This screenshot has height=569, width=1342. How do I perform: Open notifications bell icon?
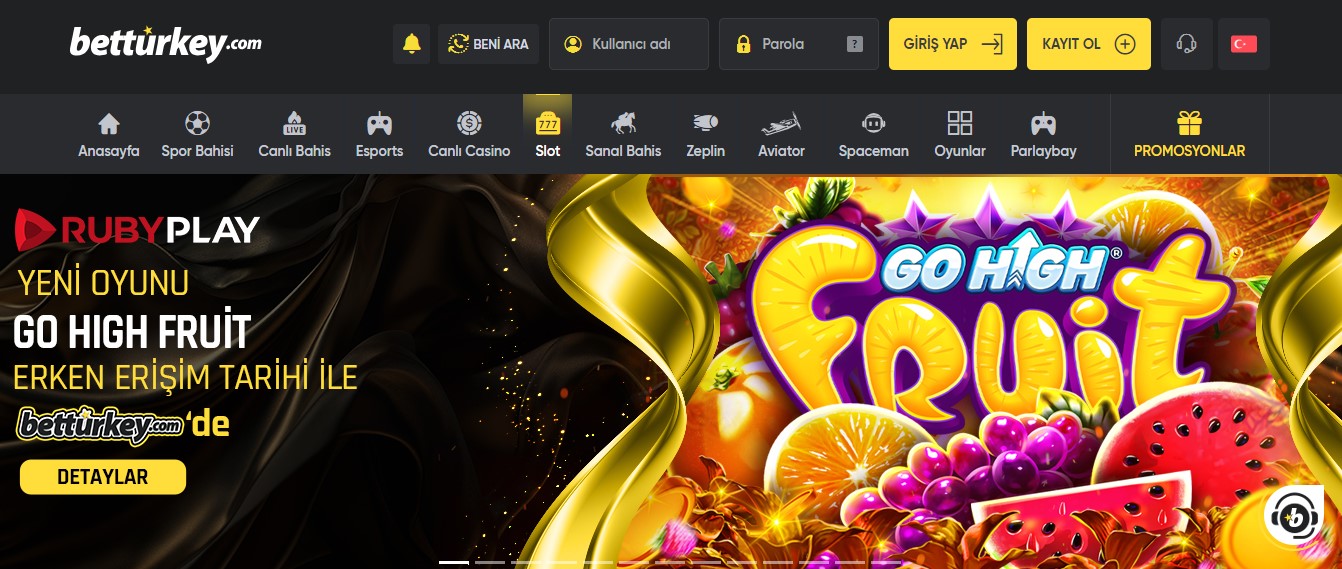coord(411,44)
